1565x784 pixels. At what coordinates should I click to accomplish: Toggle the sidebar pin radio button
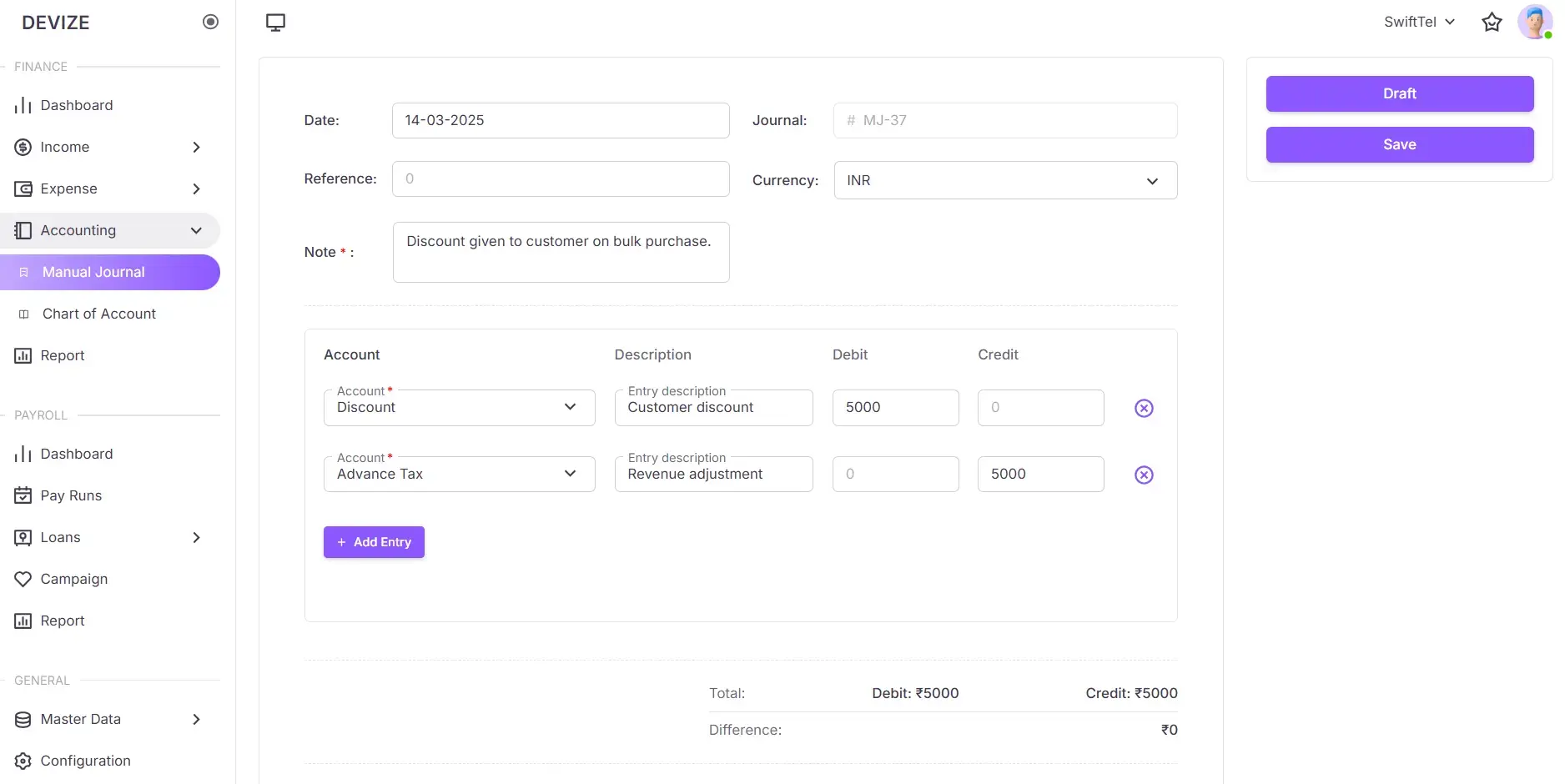point(210,23)
